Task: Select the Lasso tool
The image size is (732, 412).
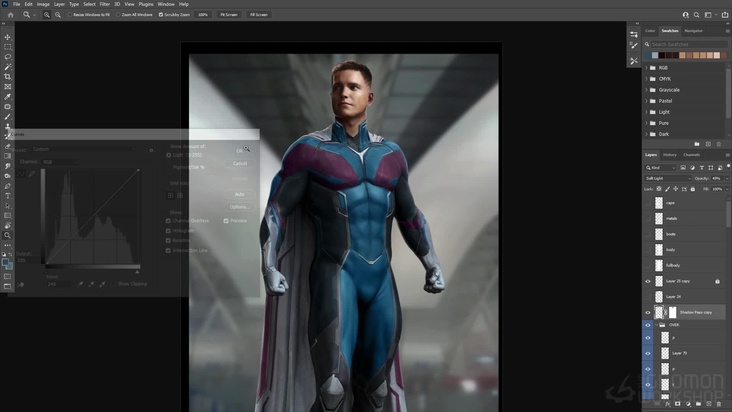Action: click(7, 57)
